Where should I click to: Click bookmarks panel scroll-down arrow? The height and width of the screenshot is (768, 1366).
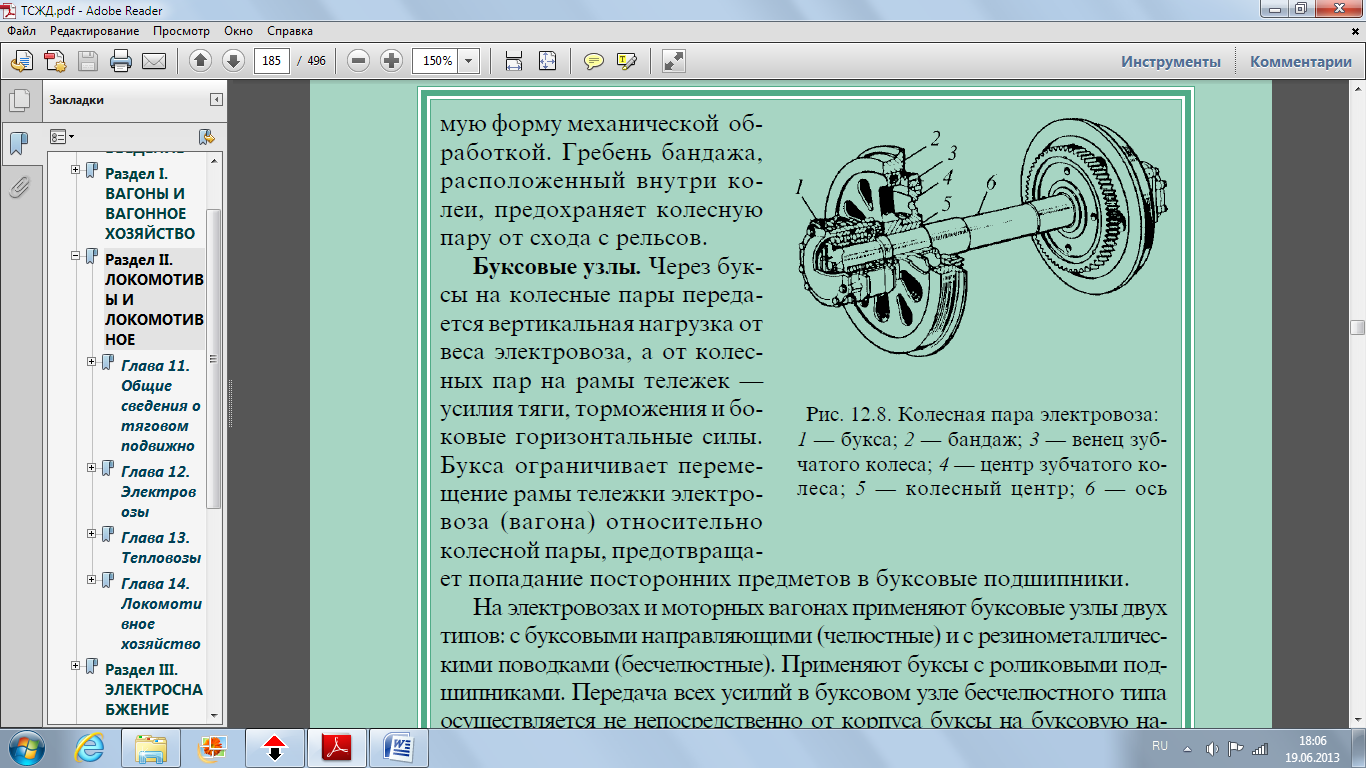coord(214,717)
